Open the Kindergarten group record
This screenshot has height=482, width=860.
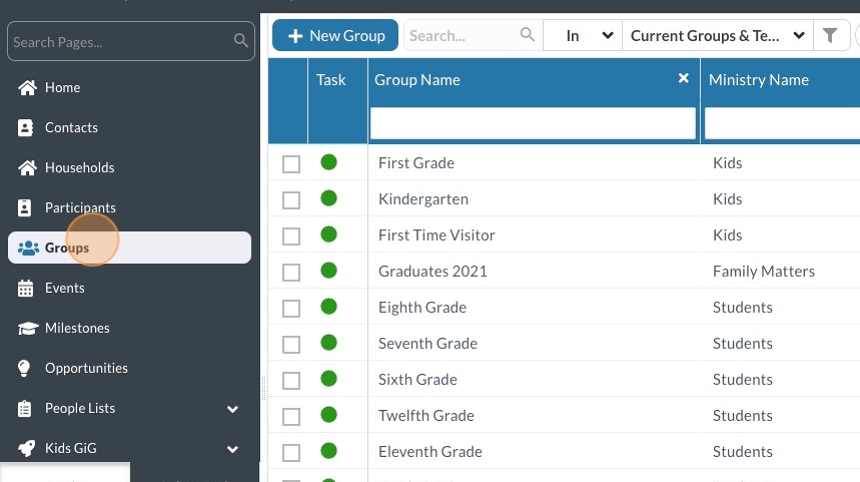pyautogui.click(x=423, y=199)
